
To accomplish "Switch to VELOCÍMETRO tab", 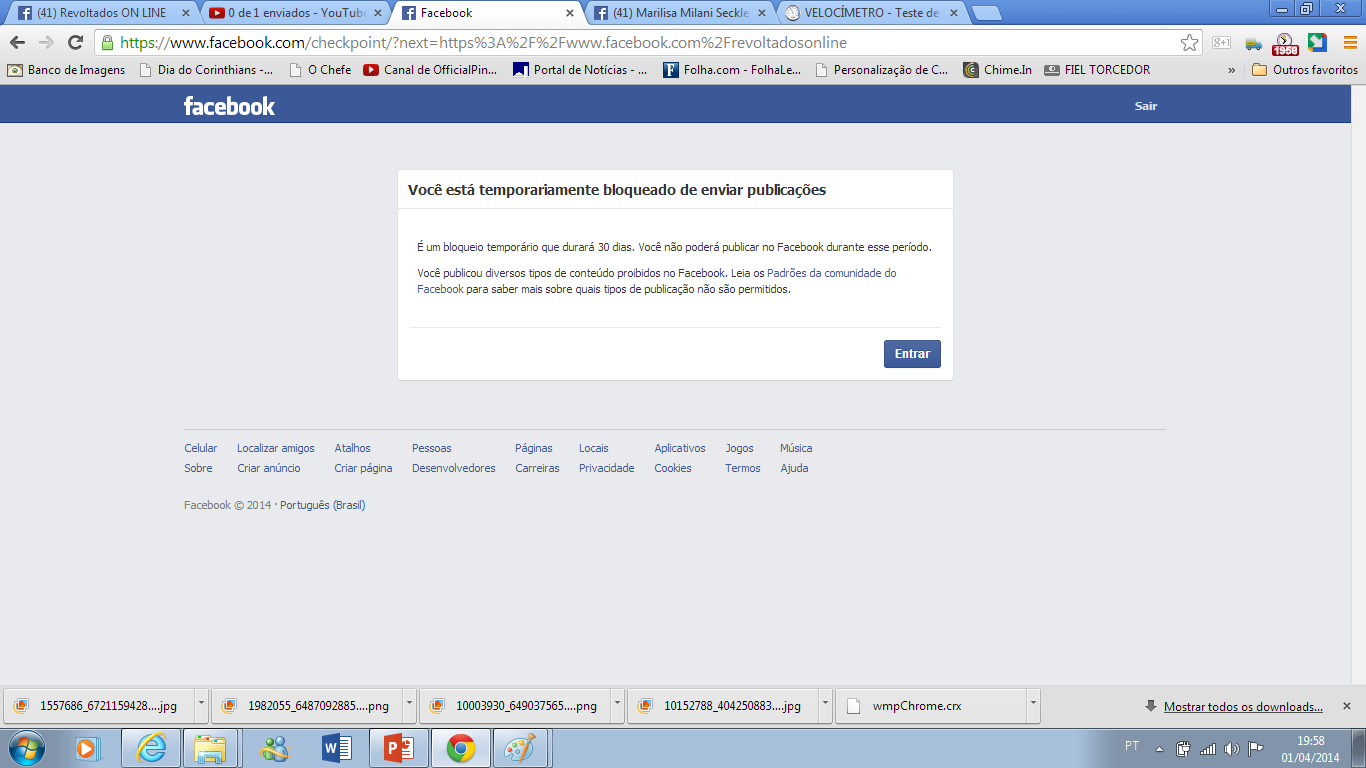I will click(x=870, y=13).
